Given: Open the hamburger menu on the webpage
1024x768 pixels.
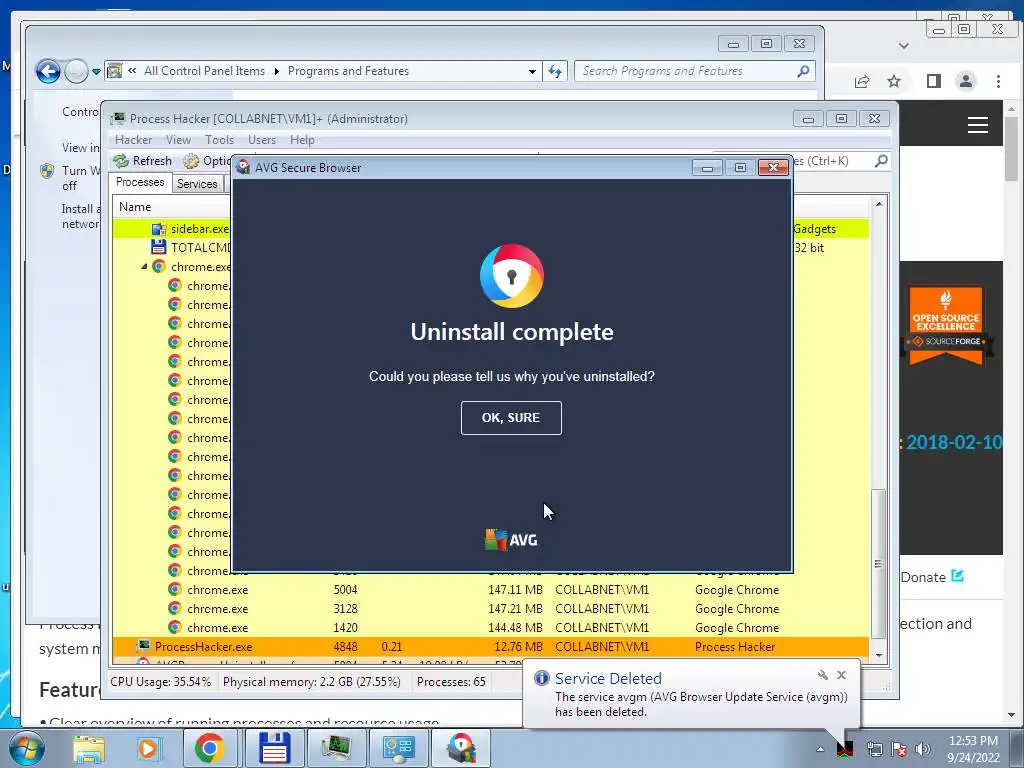Looking at the screenshot, I should [x=978, y=125].
